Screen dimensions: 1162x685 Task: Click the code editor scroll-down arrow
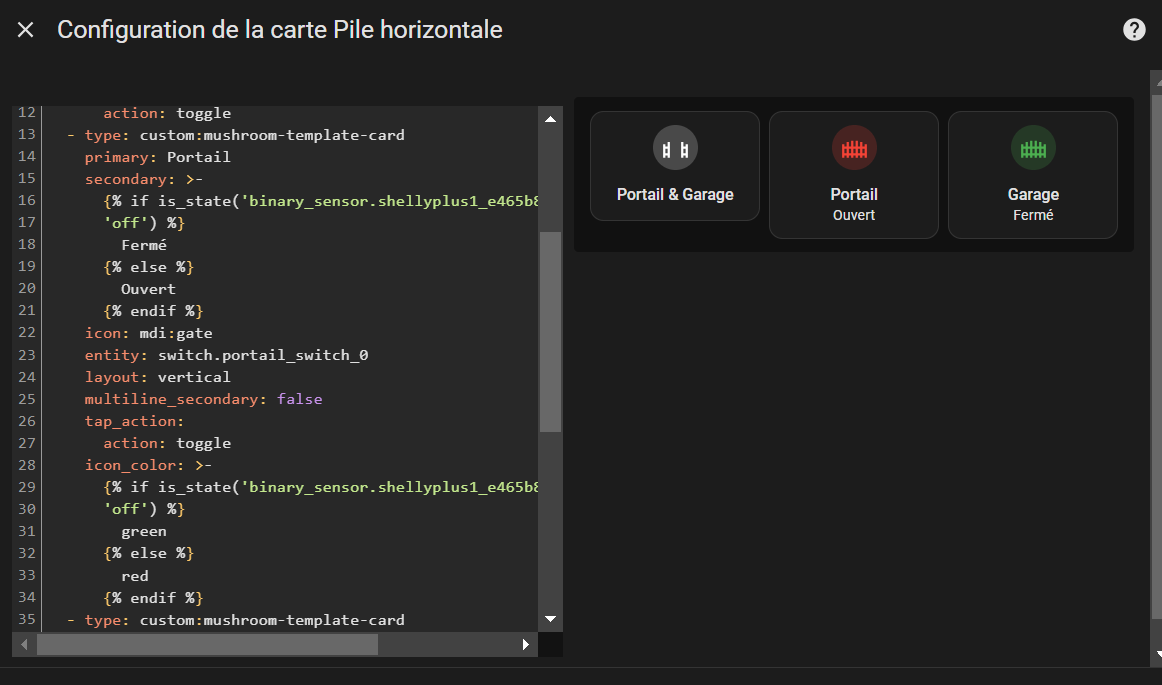pos(550,619)
